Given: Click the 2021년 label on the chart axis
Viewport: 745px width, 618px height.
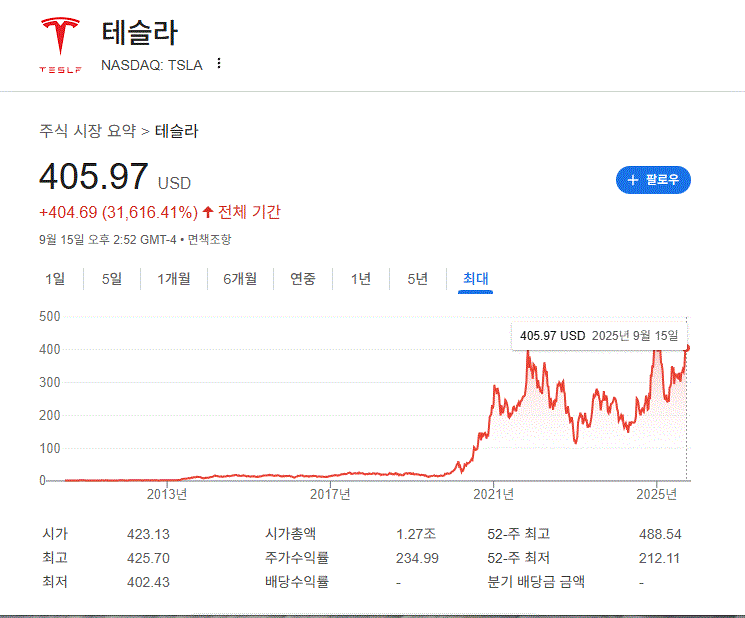Looking at the screenshot, I should click(493, 494).
